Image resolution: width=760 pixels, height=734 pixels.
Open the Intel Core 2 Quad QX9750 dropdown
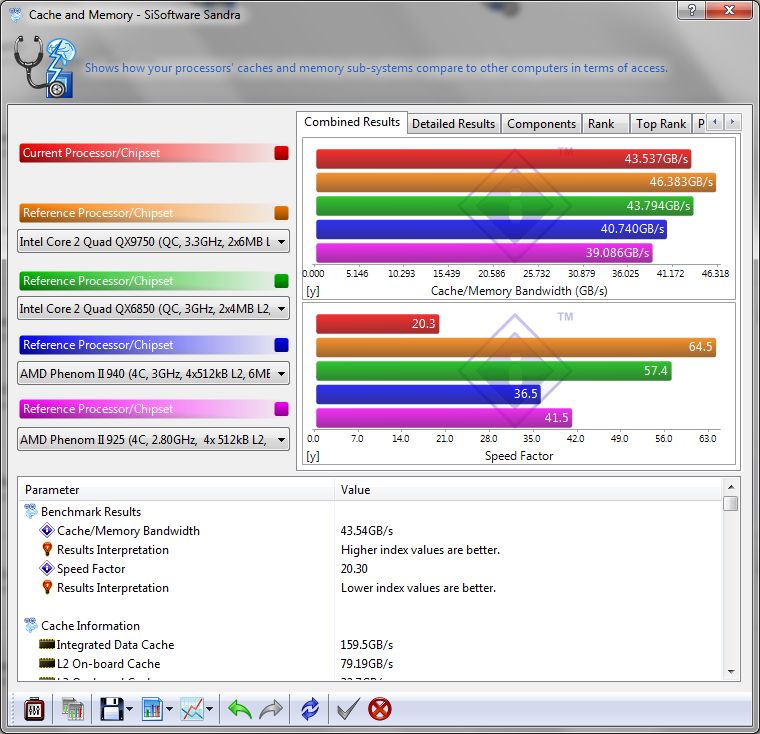coord(153,241)
